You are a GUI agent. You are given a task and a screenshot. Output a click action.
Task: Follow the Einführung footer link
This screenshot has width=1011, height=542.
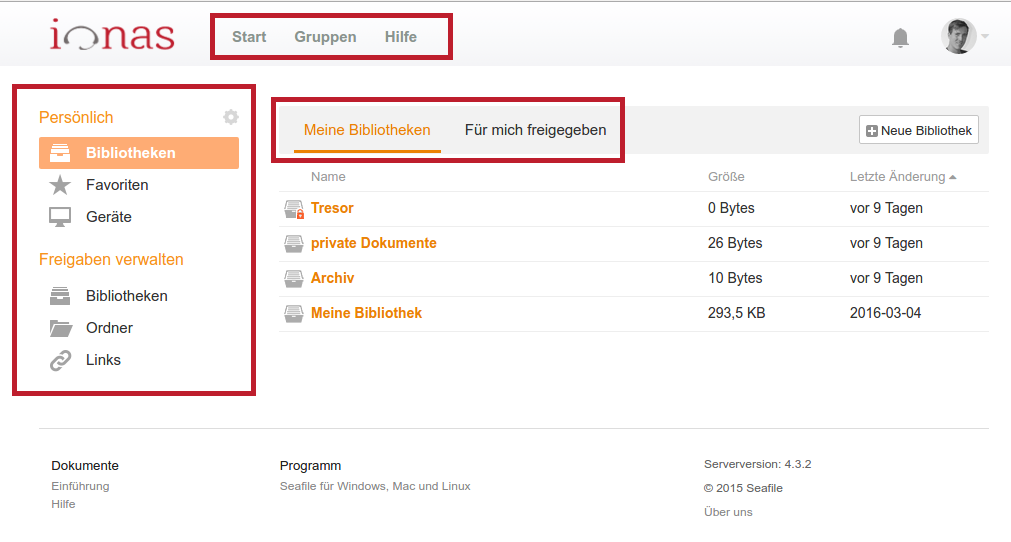[x=80, y=486]
